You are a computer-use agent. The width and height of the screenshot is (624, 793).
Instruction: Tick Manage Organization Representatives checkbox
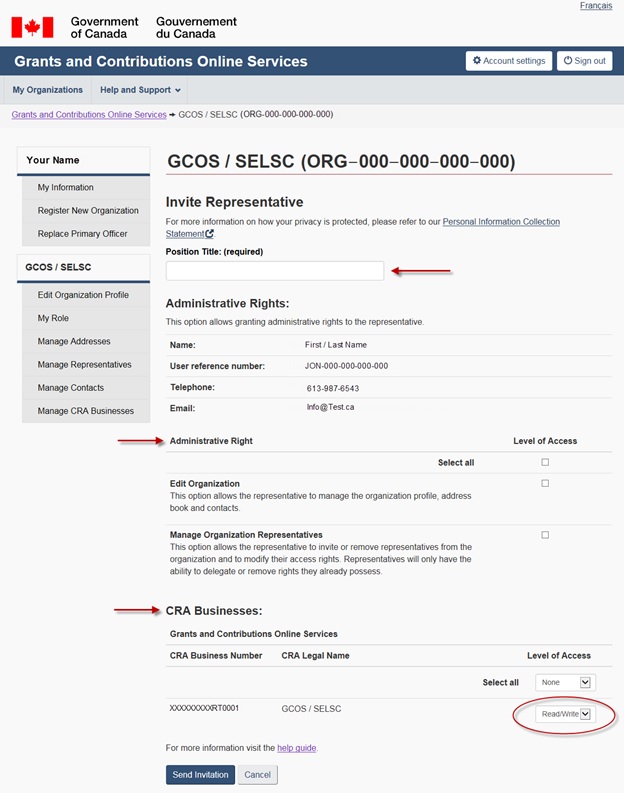(x=545, y=535)
